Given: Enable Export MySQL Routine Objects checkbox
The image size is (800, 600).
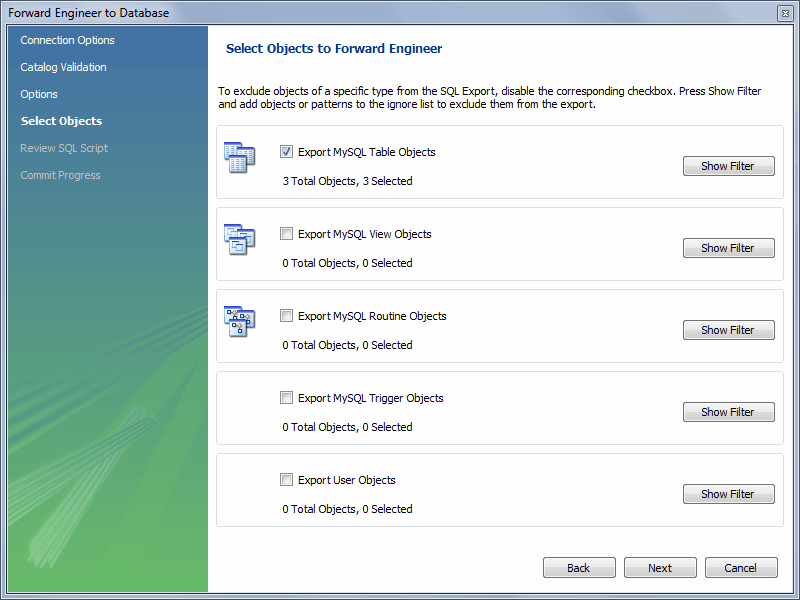Looking at the screenshot, I should 287,316.
